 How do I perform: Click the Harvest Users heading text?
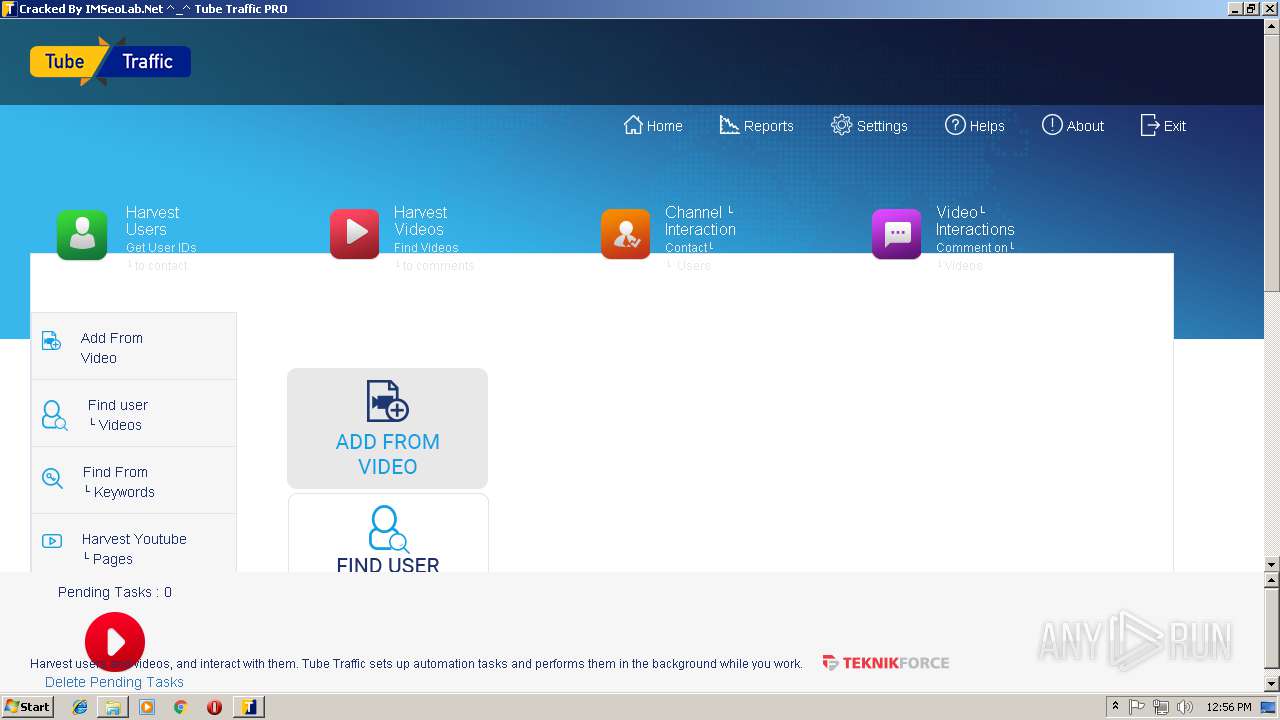click(152, 221)
